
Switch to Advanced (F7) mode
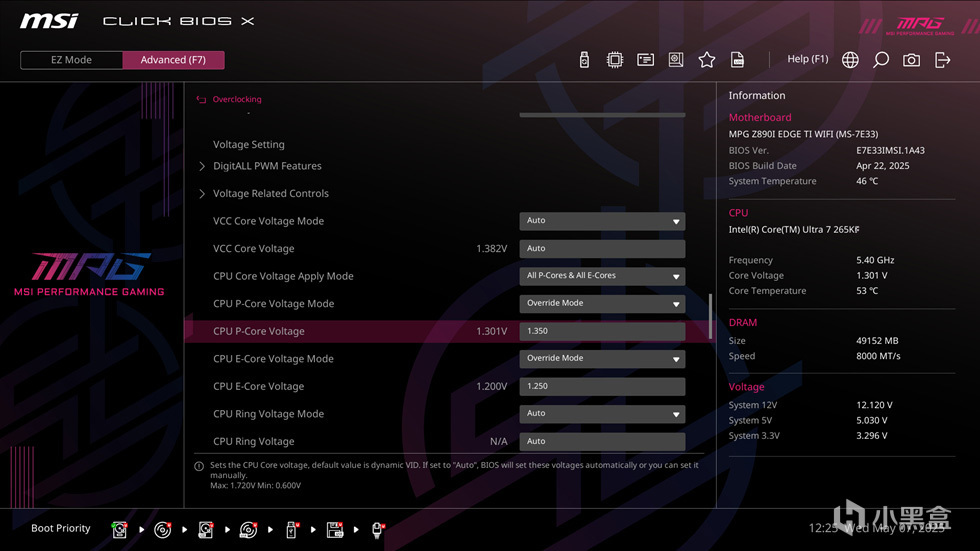pyautogui.click(x=173, y=60)
